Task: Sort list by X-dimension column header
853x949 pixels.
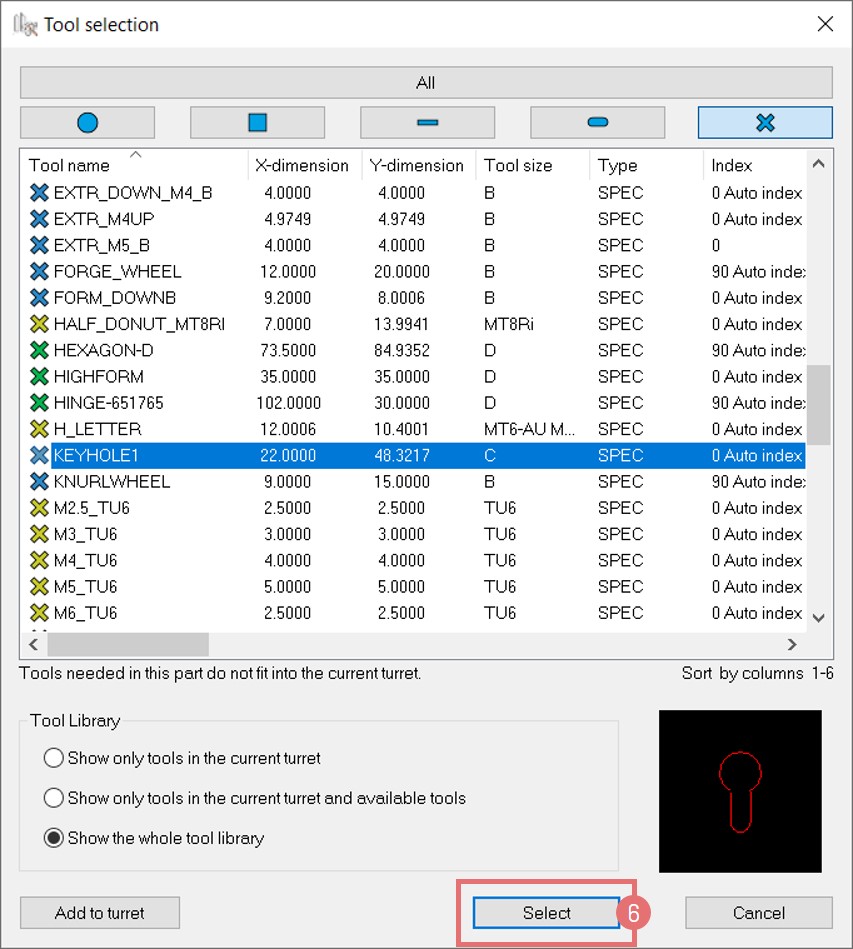Action: click(302, 165)
